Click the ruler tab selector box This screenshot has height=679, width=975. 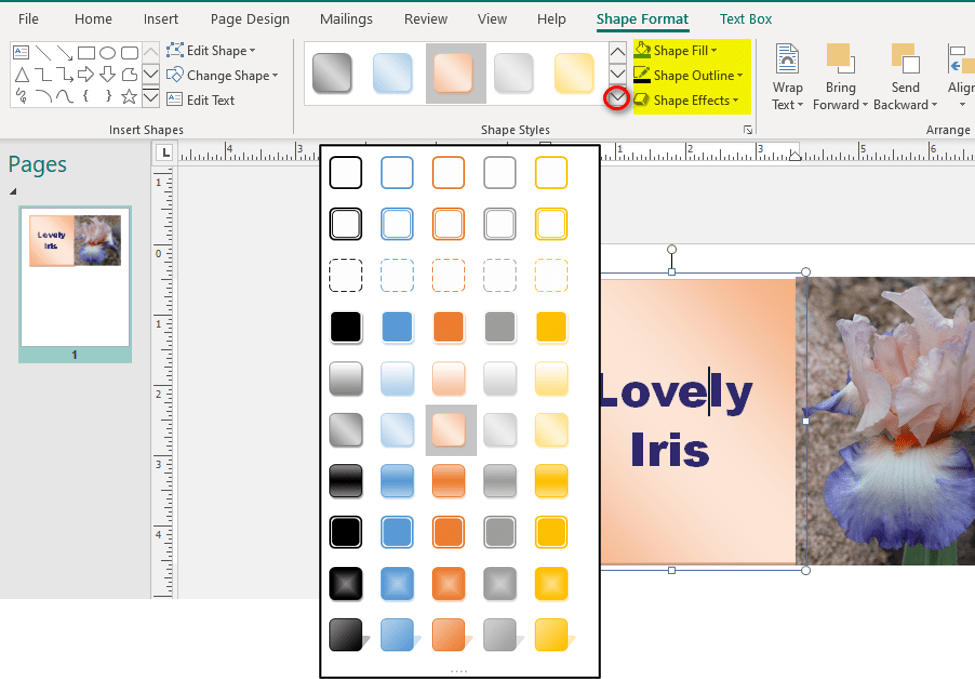tap(165, 153)
